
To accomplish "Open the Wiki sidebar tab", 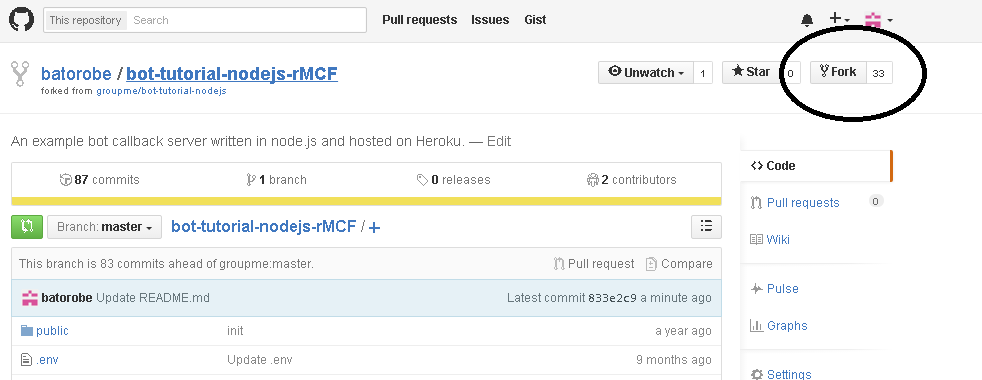I will point(770,240).
